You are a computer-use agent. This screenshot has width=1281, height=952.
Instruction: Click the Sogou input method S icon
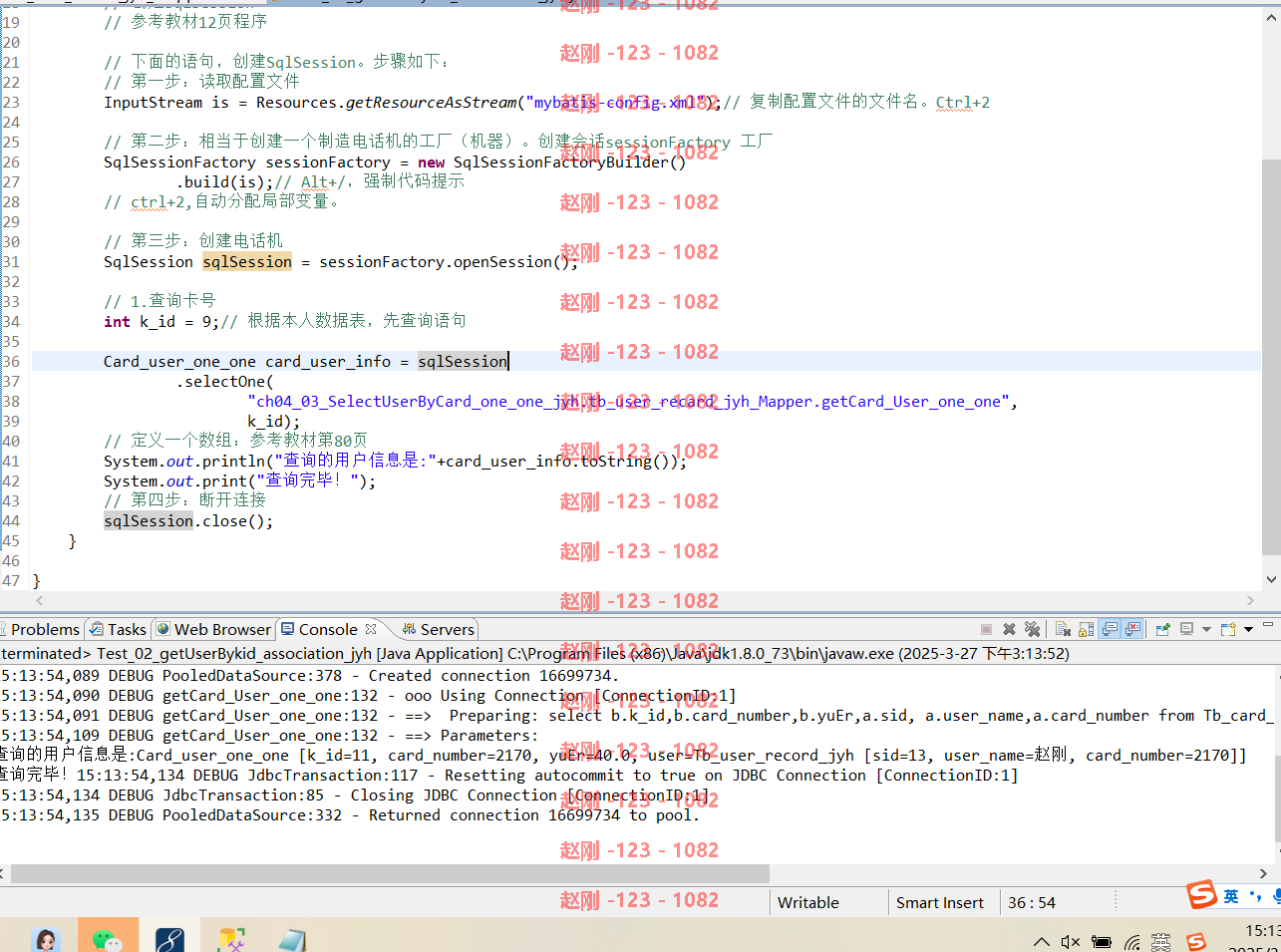coord(1201,894)
